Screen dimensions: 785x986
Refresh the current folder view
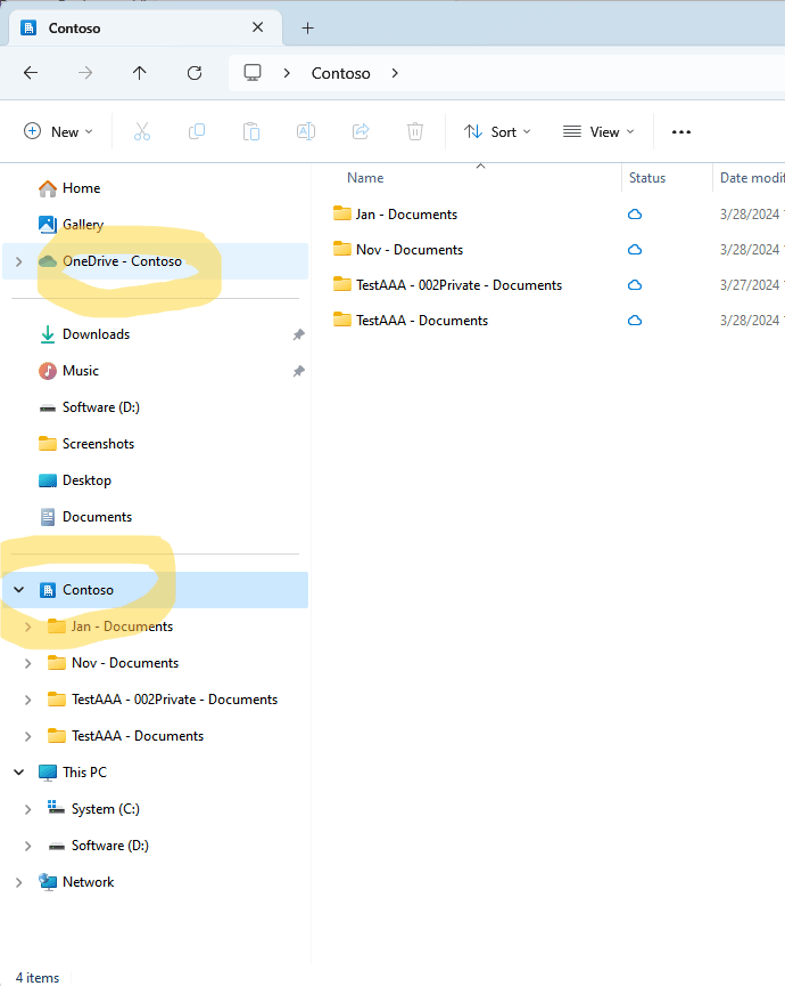(194, 73)
